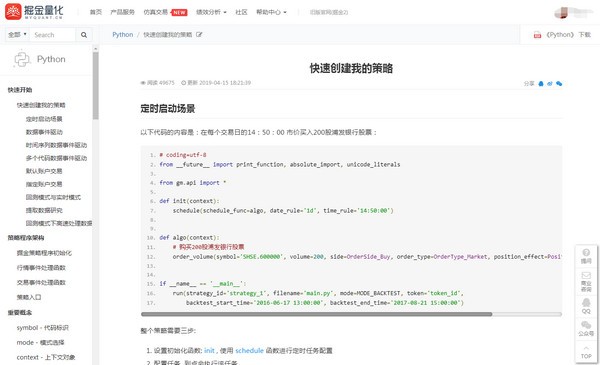Image resolution: width=600 pixels, height=365 pixels.
Task: Click the TOP back-to-top button
Action: pyautogui.click(x=586, y=352)
